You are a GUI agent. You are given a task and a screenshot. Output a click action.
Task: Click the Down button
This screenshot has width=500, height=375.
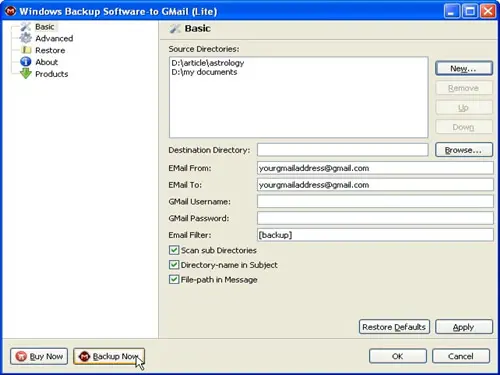[x=464, y=127]
